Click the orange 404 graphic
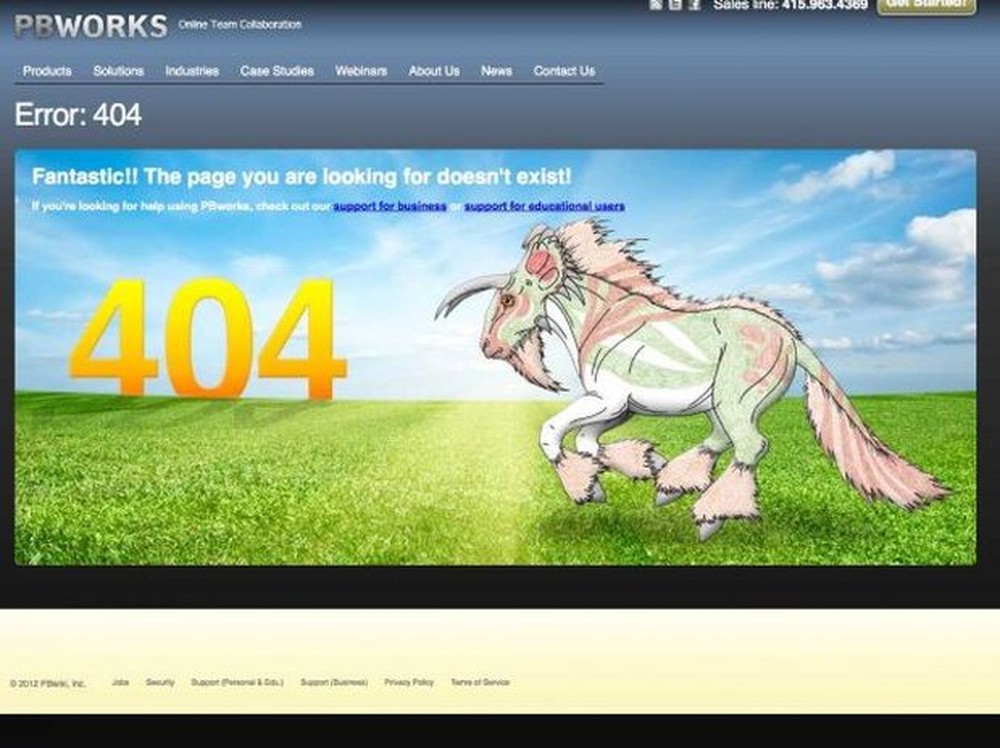This screenshot has height=748, width=1000. point(210,340)
